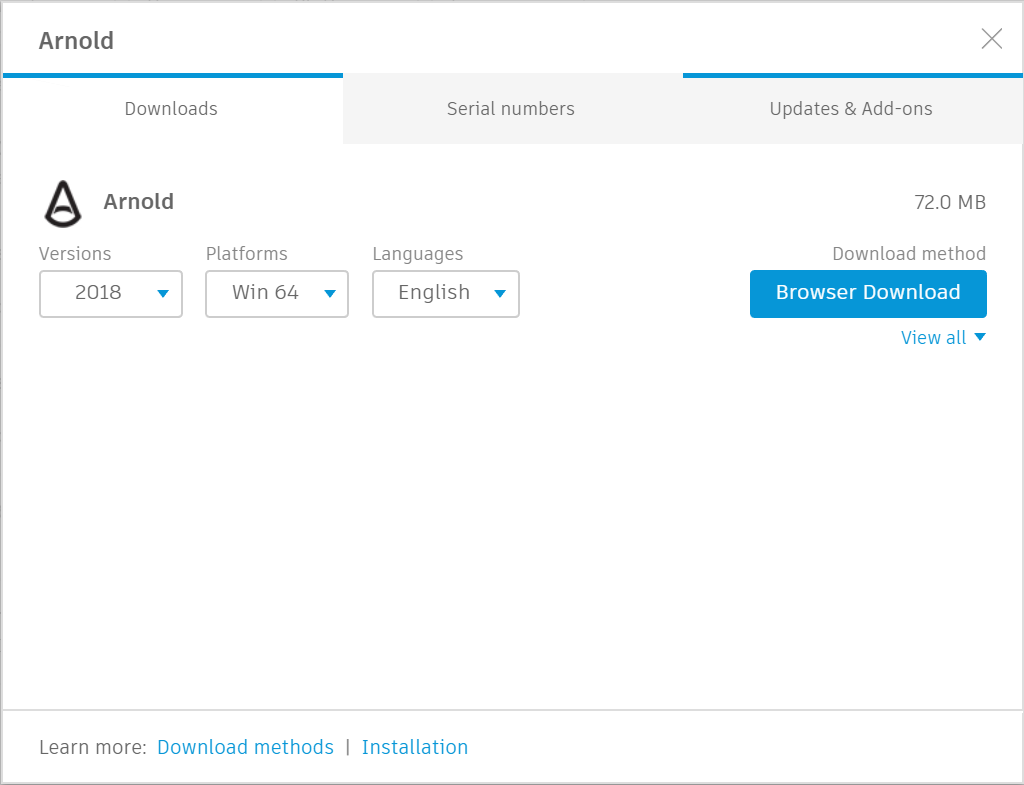Viewport: 1024px width, 785px height.
Task: Open the Download methods link
Action: 245,747
